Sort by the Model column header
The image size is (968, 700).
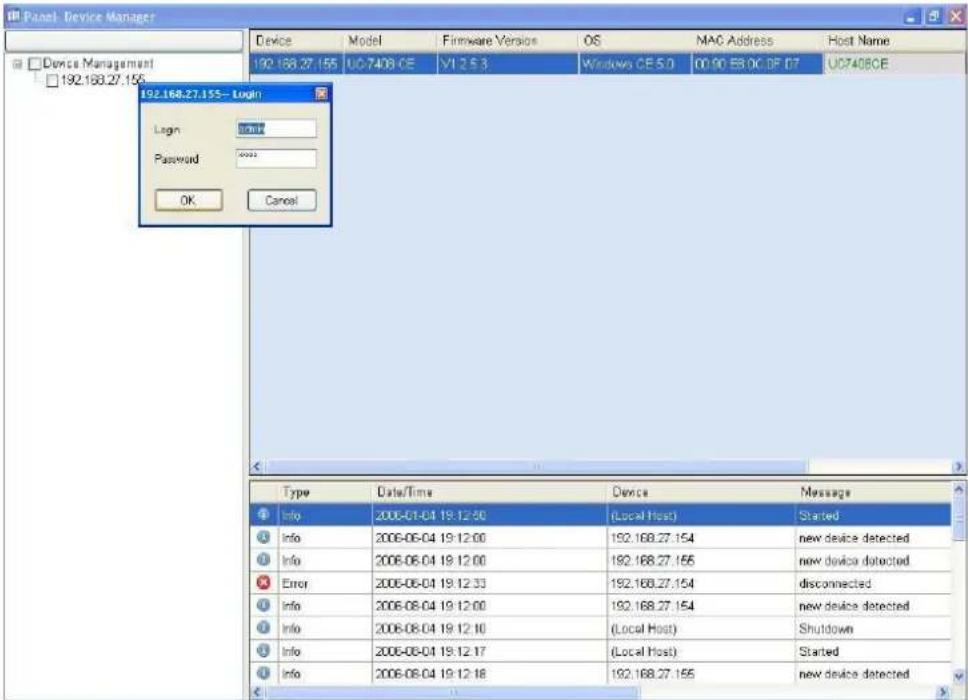pos(390,41)
